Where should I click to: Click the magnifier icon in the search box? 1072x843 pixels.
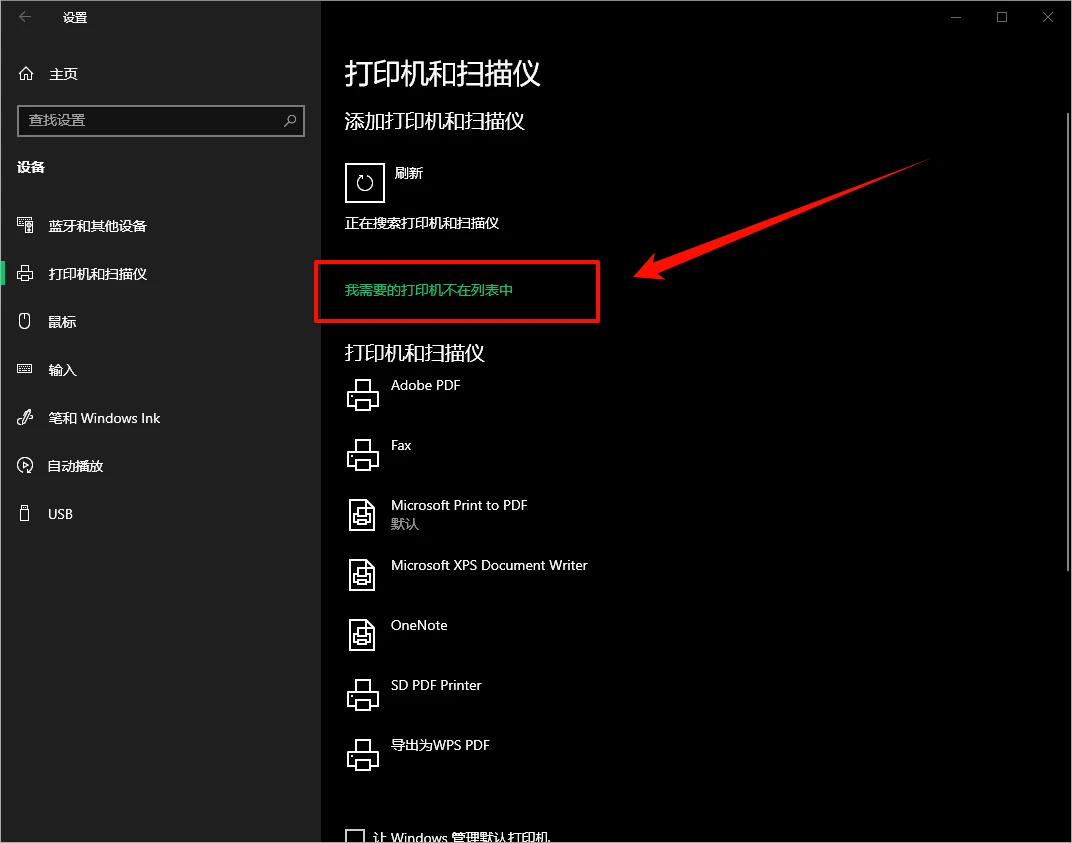click(x=290, y=120)
